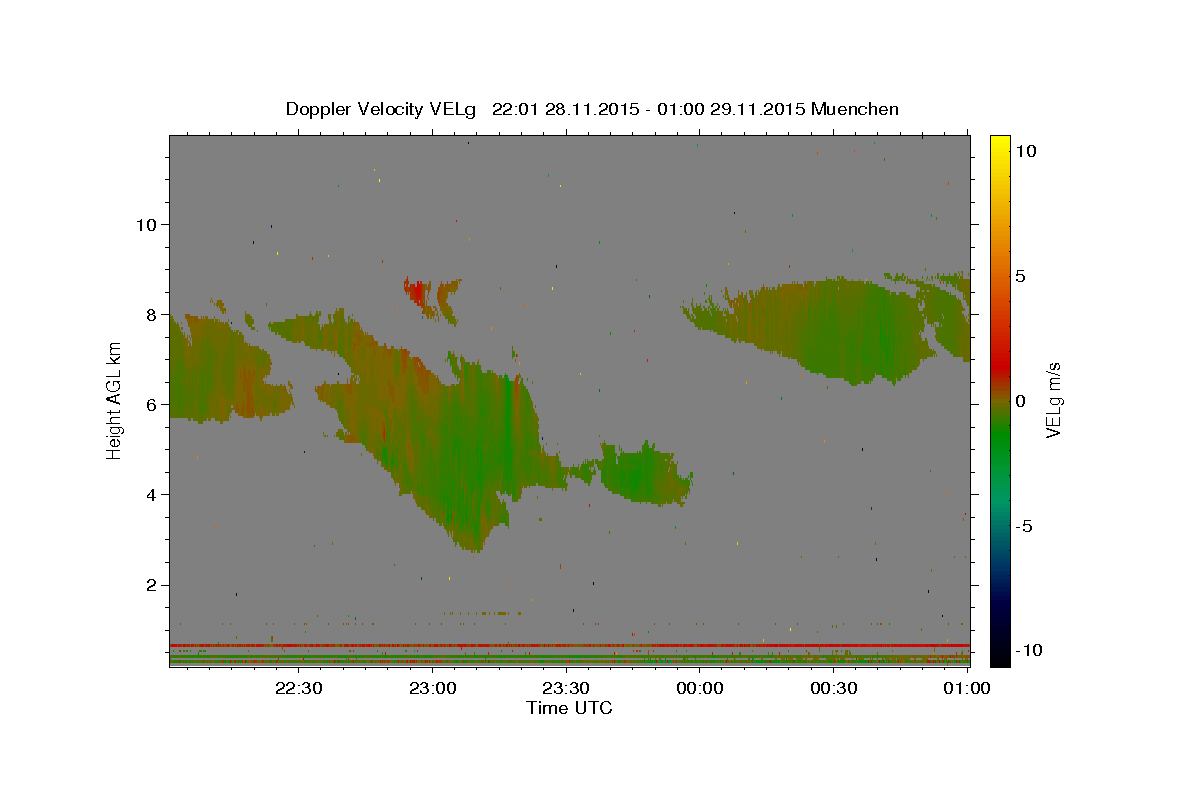Click the colorbar value 0 label
This screenshot has height=800, width=1200.
click(1021, 400)
